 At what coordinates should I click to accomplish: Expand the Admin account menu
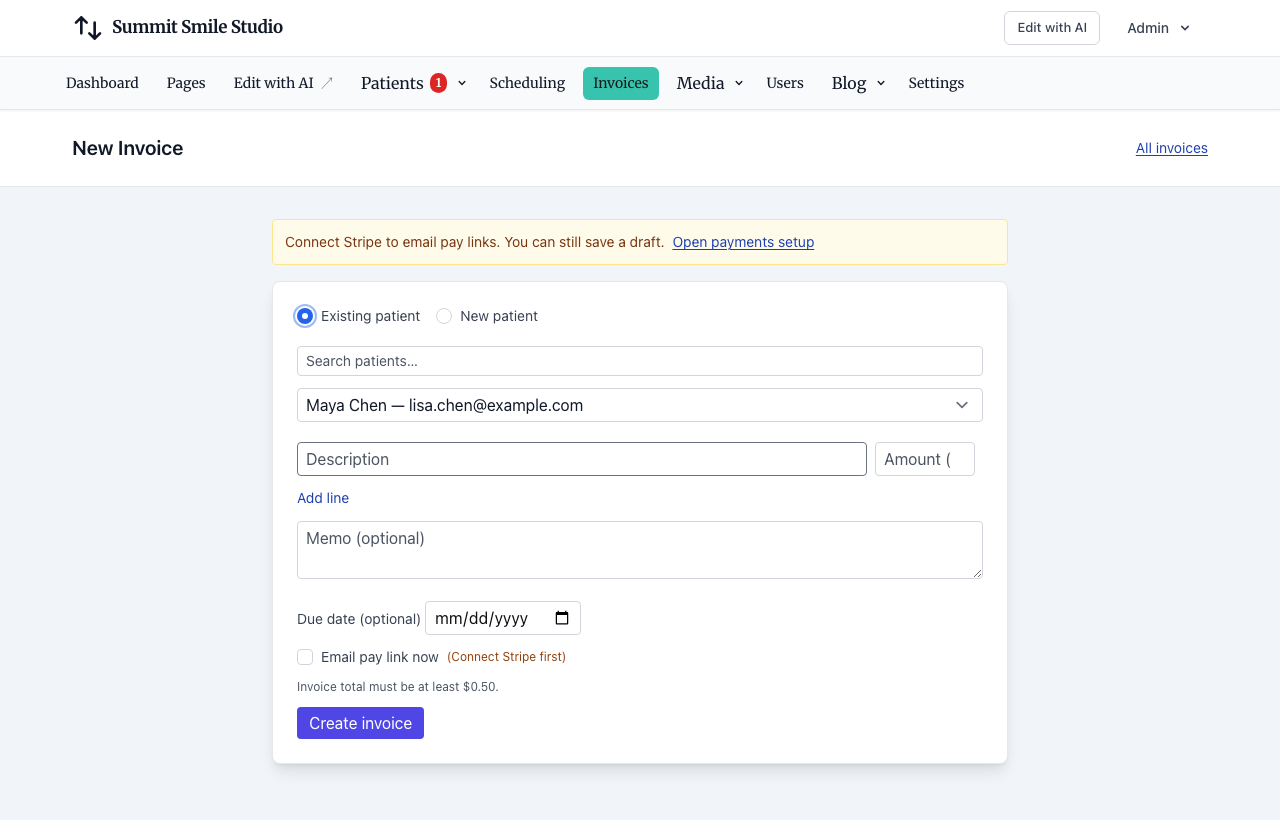coord(1158,28)
